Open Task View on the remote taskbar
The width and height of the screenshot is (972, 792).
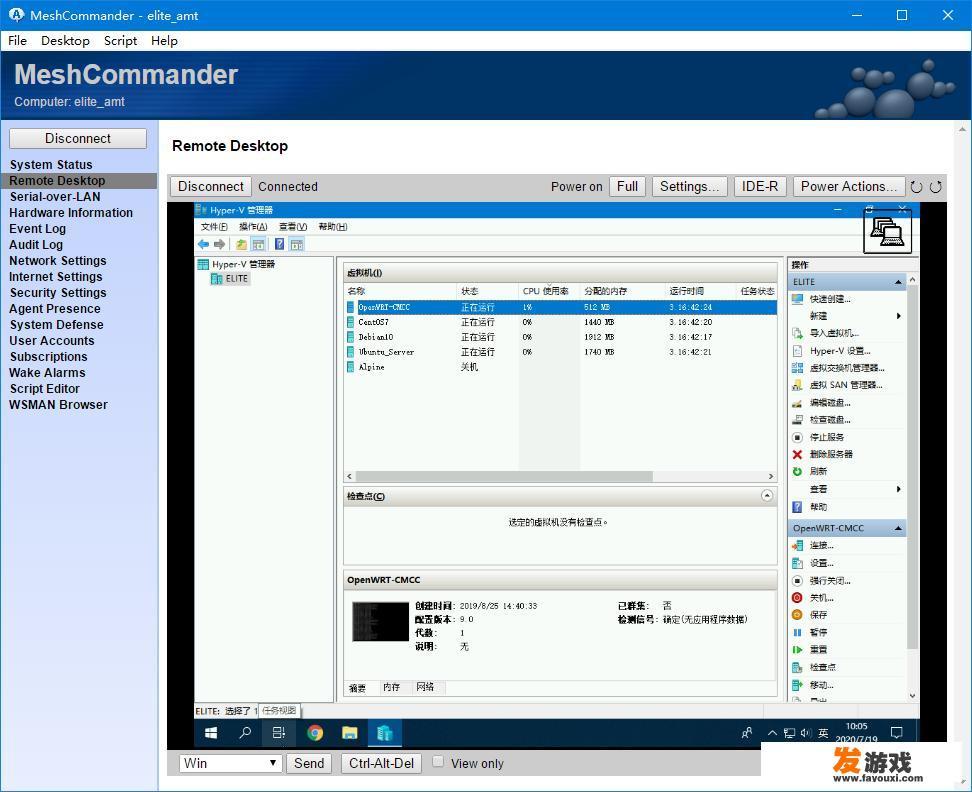(279, 733)
